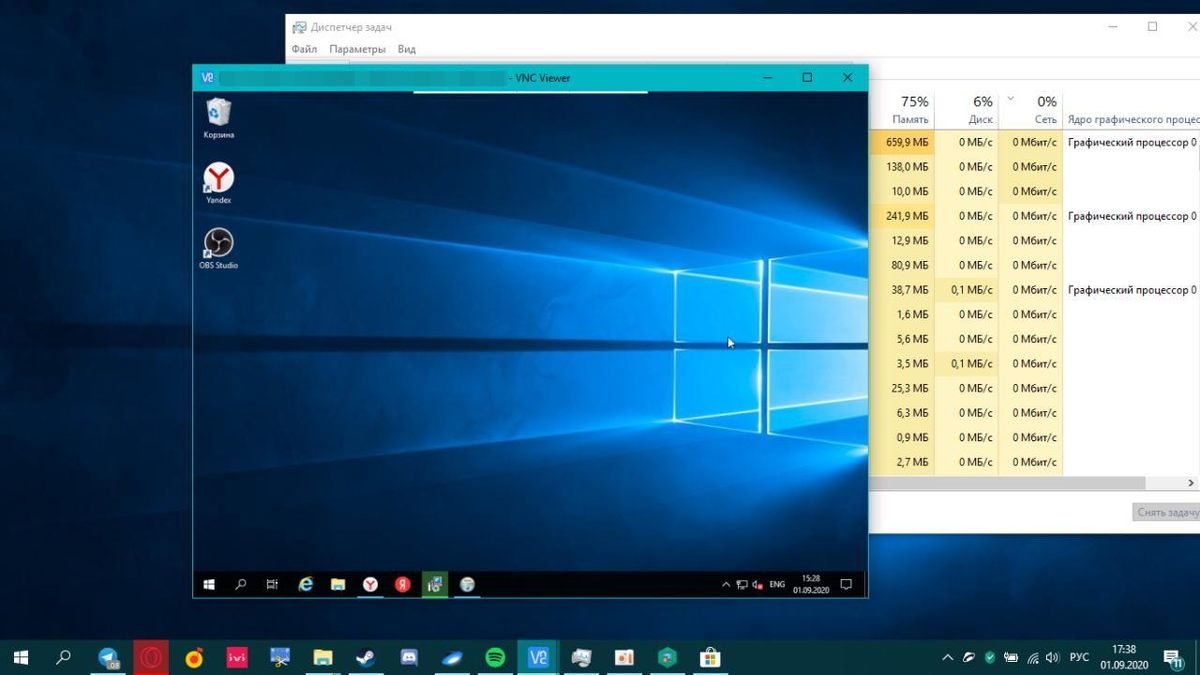1200x675 pixels.
Task: Click the «Ядро графического процессора» column header
Action: click(1133, 120)
